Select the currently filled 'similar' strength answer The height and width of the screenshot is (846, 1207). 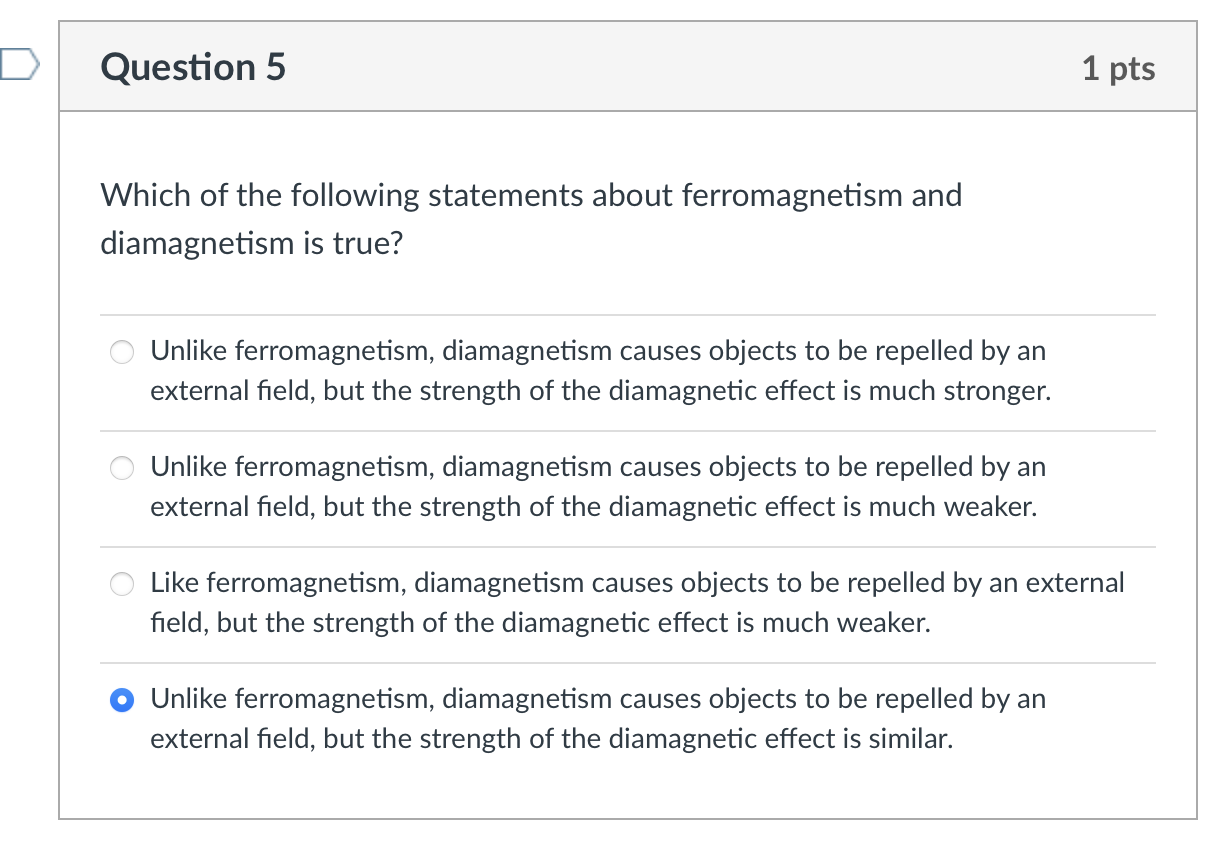[121, 700]
